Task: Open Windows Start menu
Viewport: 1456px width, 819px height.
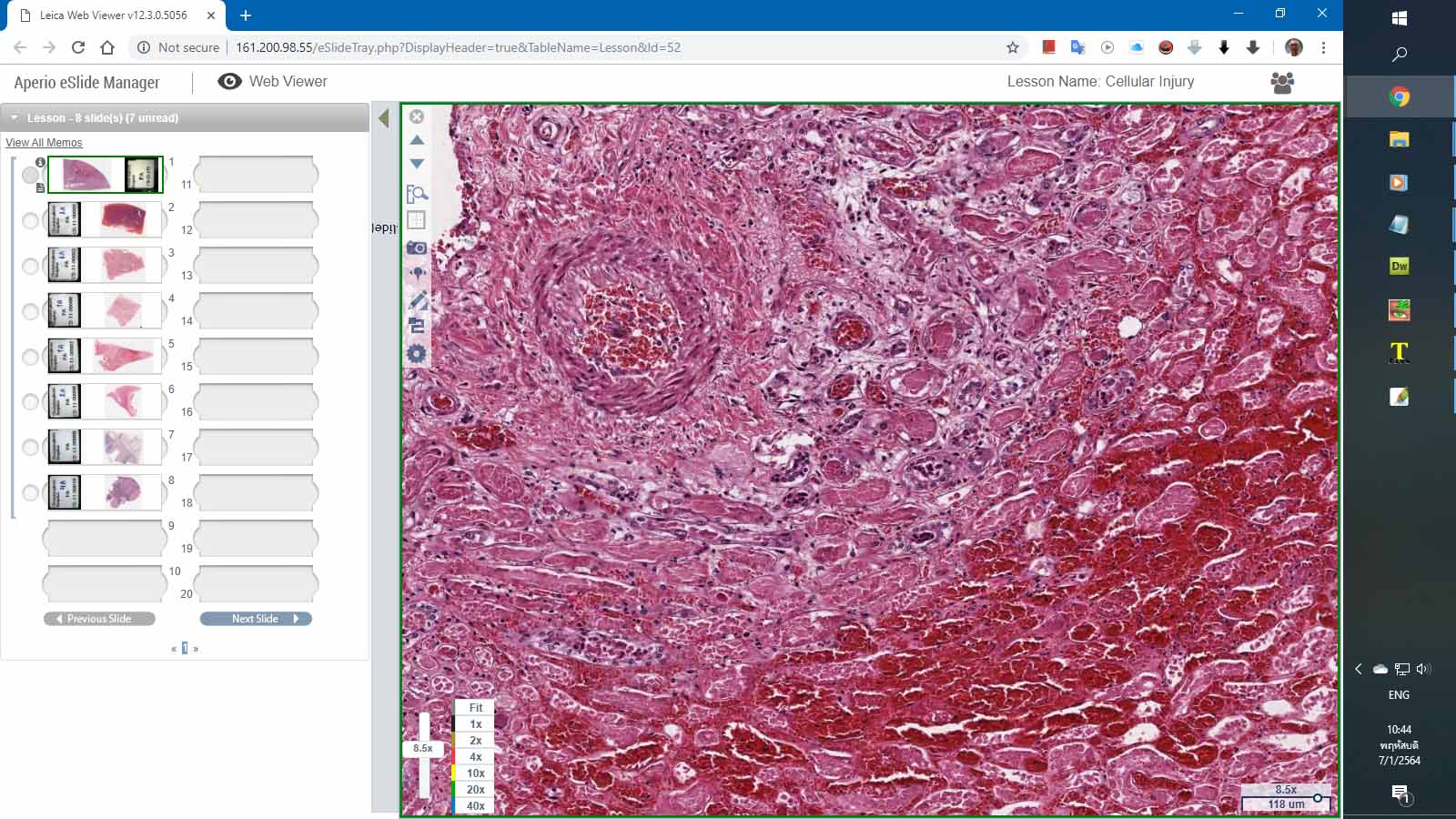Action: tap(1400, 18)
